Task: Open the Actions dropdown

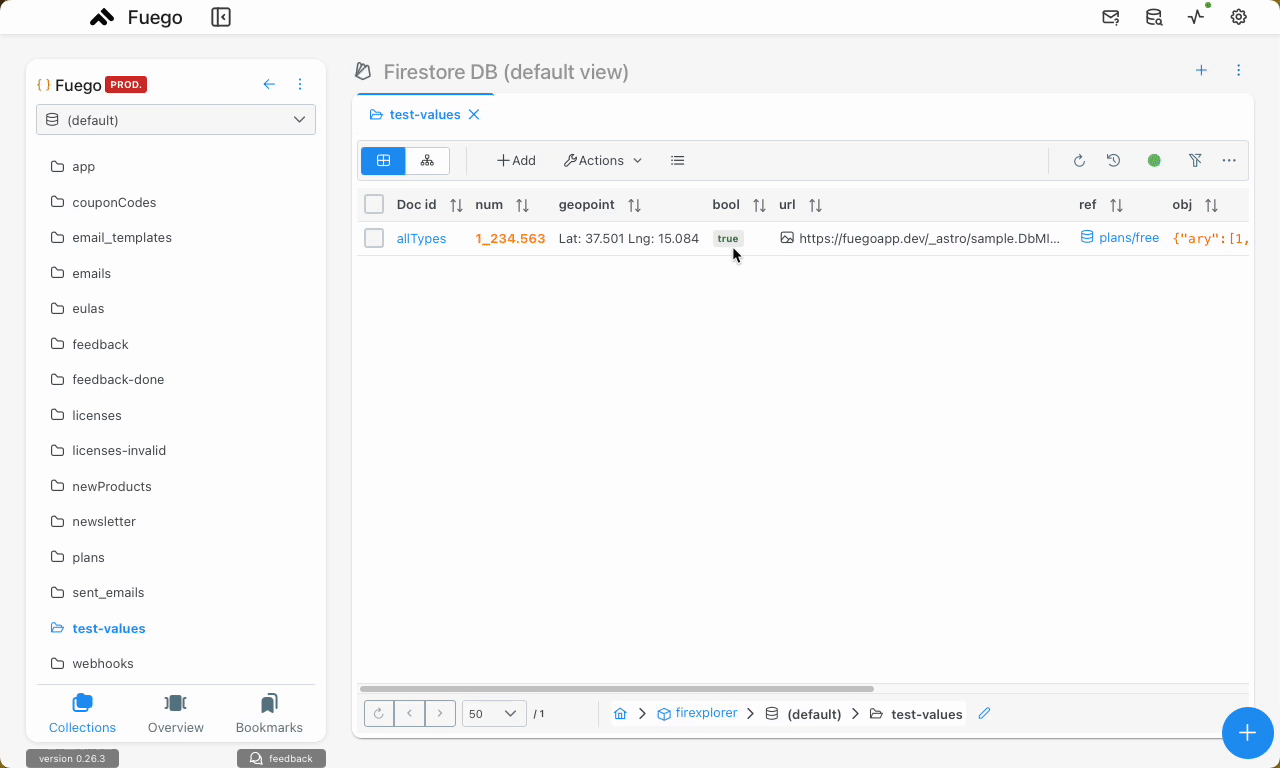Action: (603, 160)
